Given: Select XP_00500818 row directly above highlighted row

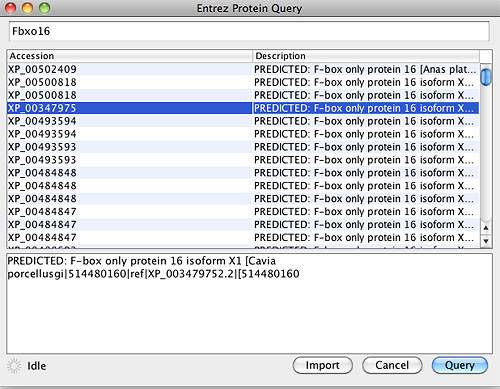Looking at the screenshot, I should (243, 95).
